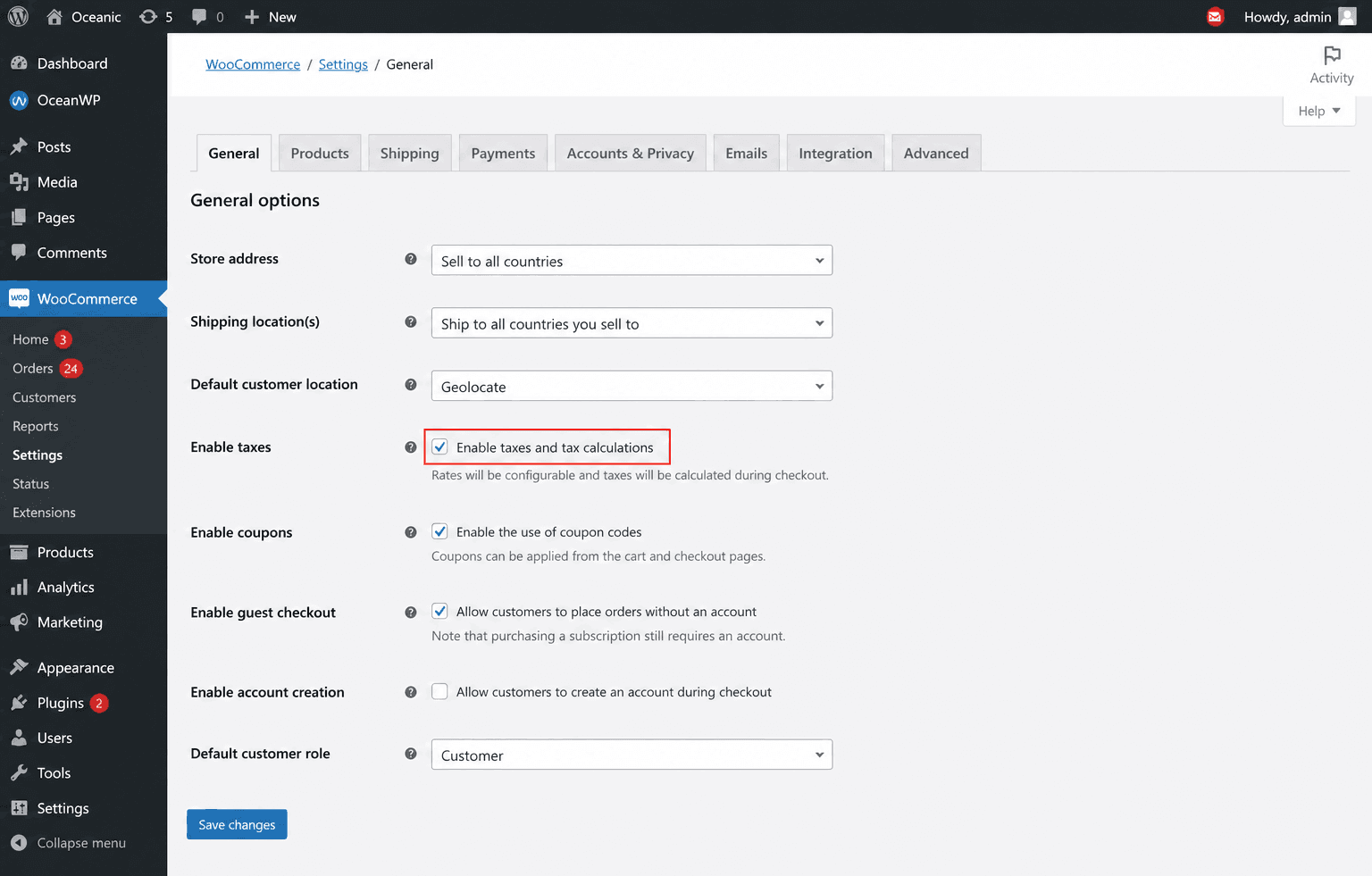Click the plus New icon in admin bar
This screenshot has width=1372, height=876.
point(252,17)
